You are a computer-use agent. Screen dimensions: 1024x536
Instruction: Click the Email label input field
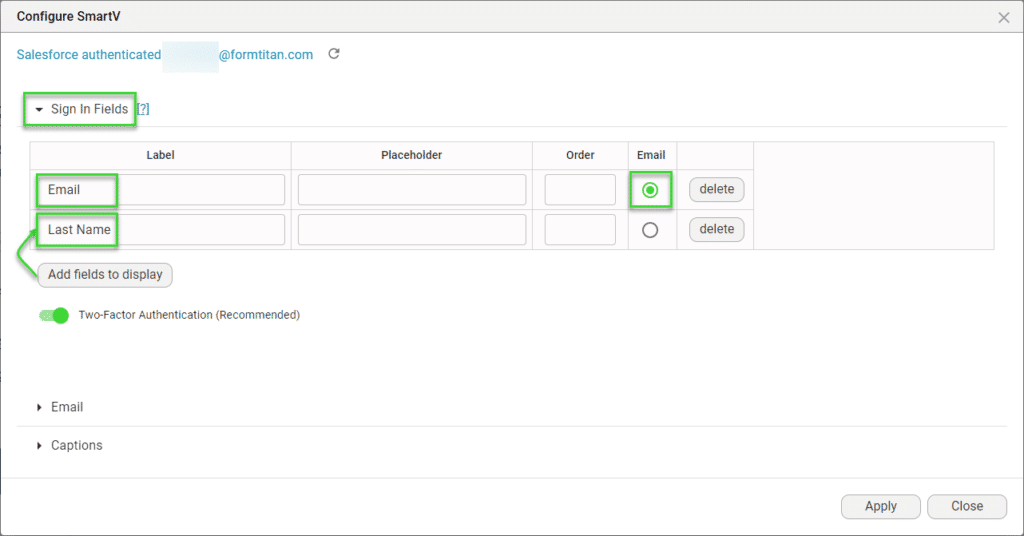160,190
